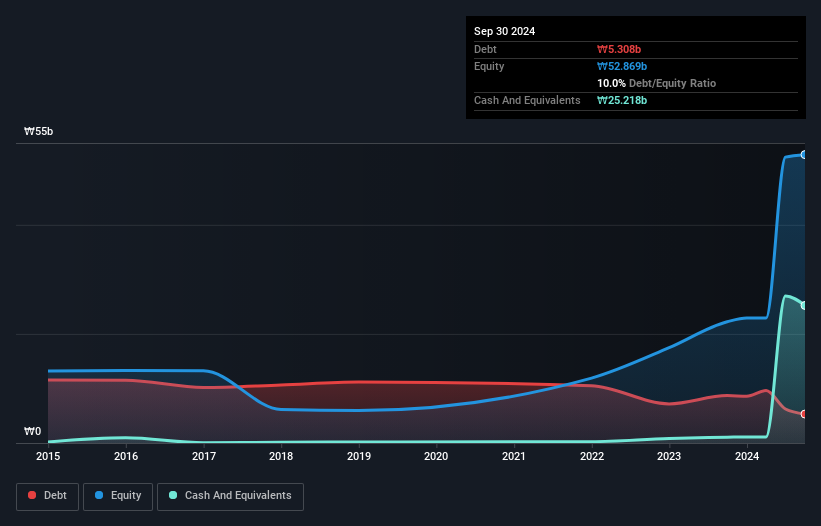Click the ₩0 y-axis label
The width and height of the screenshot is (821, 526).
[x=32, y=431]
